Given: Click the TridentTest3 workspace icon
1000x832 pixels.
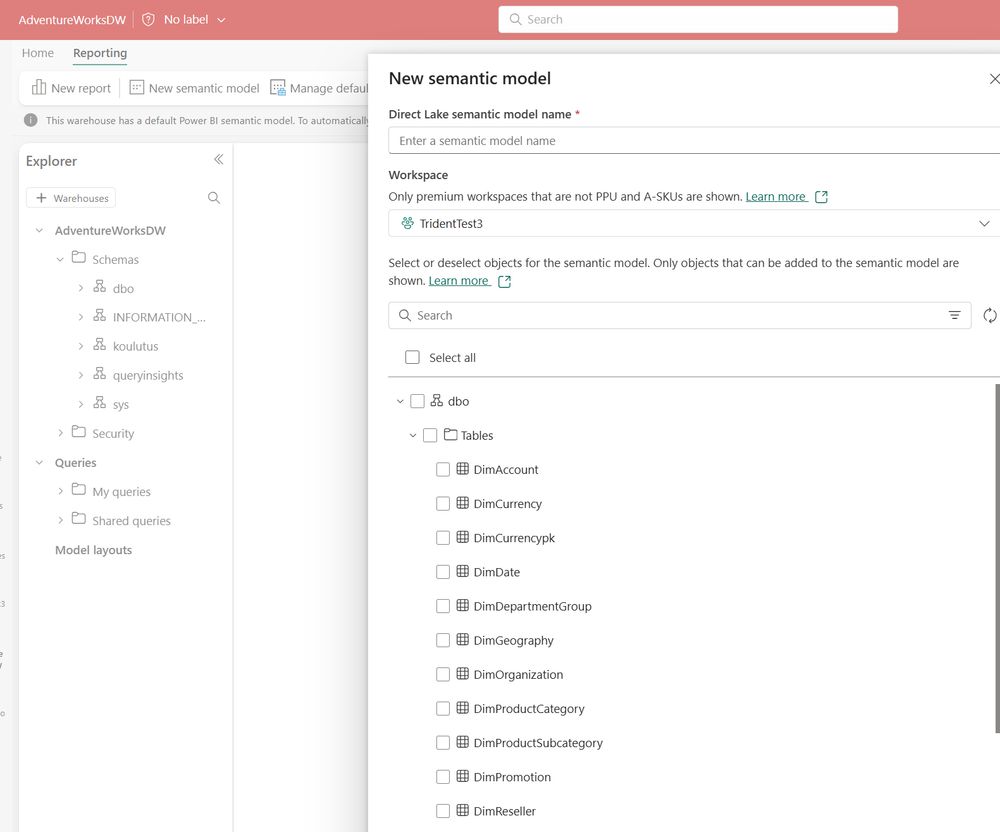Looking at the screenshot, I should tap(408, 223).
